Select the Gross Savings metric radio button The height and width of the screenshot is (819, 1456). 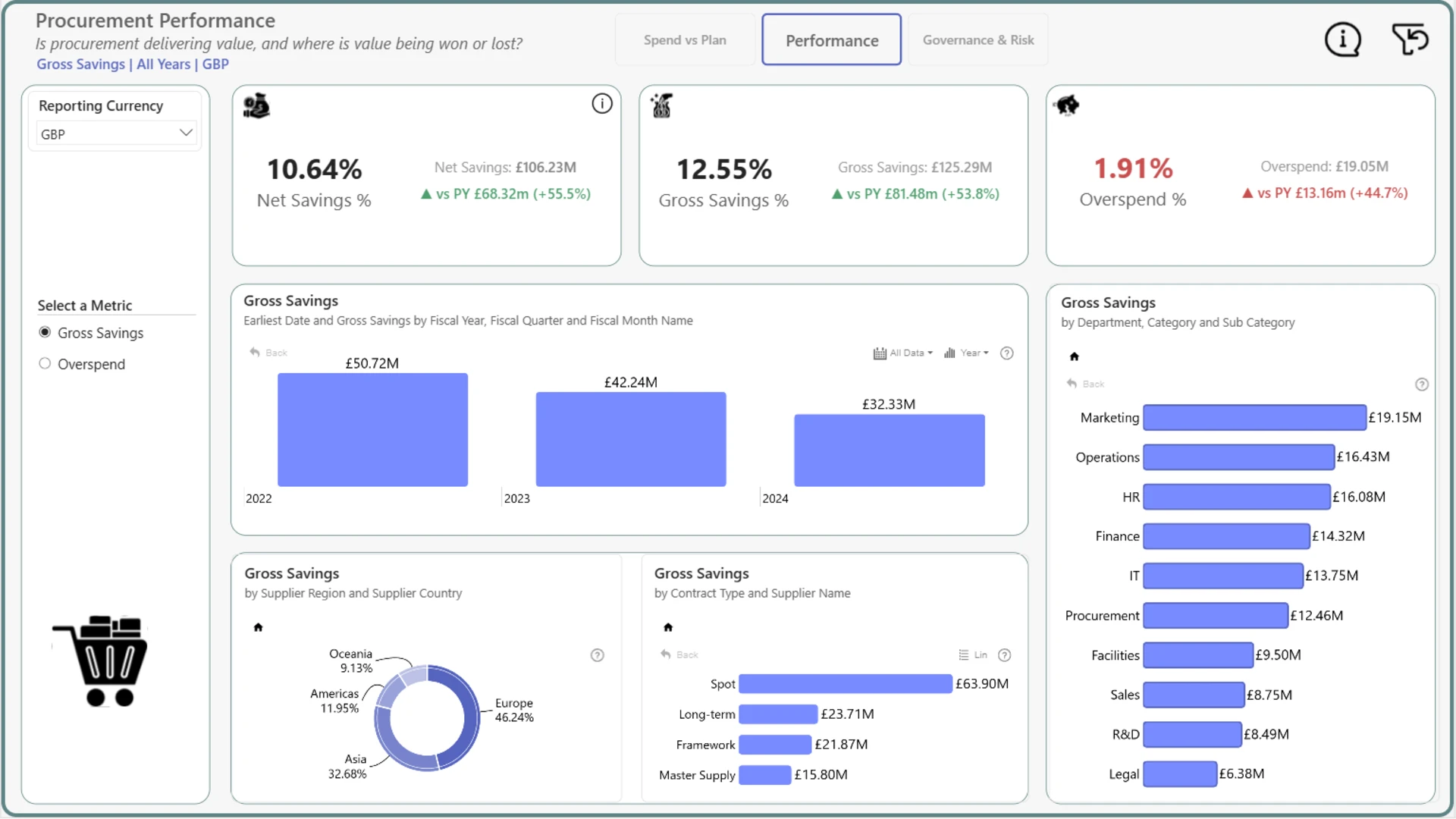point(45,332)
